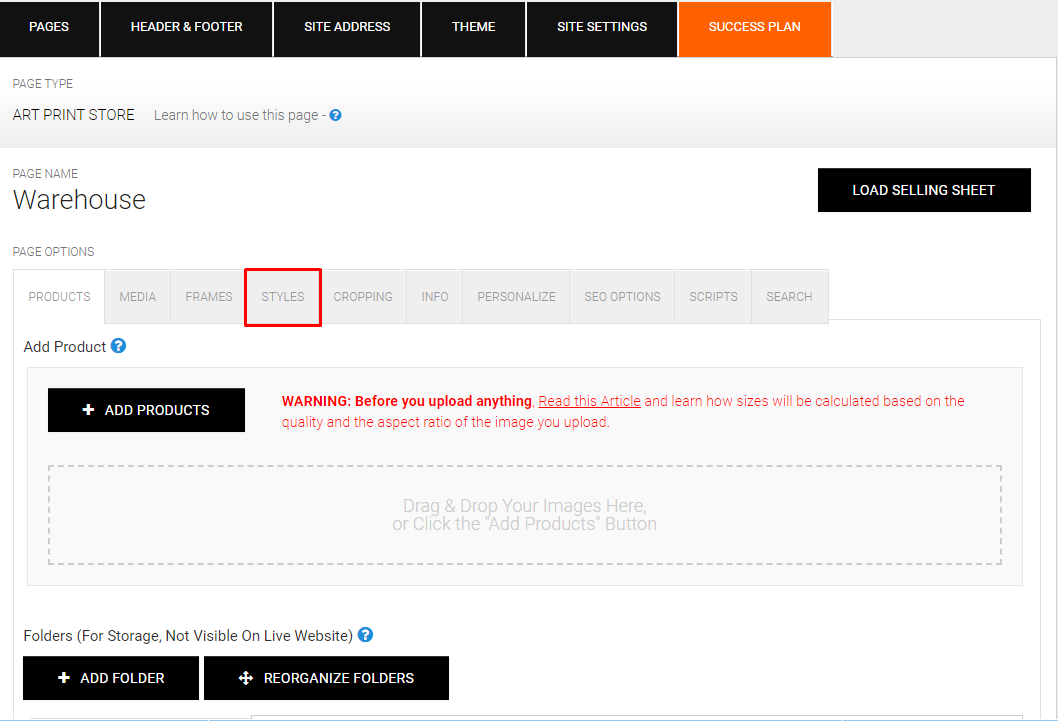Viewport: 1058px width, 721px height.
Task: Click the Folders section help question icon
Action: click(365, 635)
